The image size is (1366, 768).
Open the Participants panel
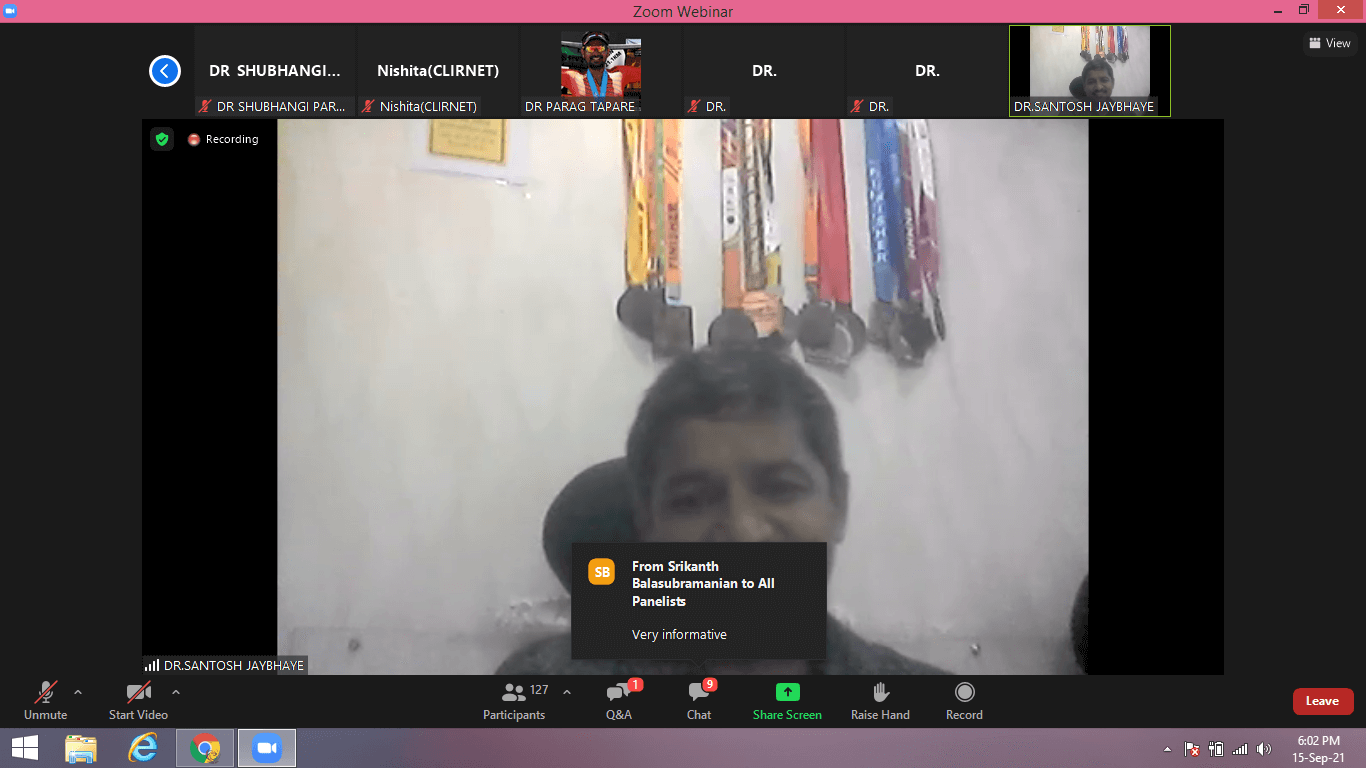pyautogui.click(x=514, y=700)
